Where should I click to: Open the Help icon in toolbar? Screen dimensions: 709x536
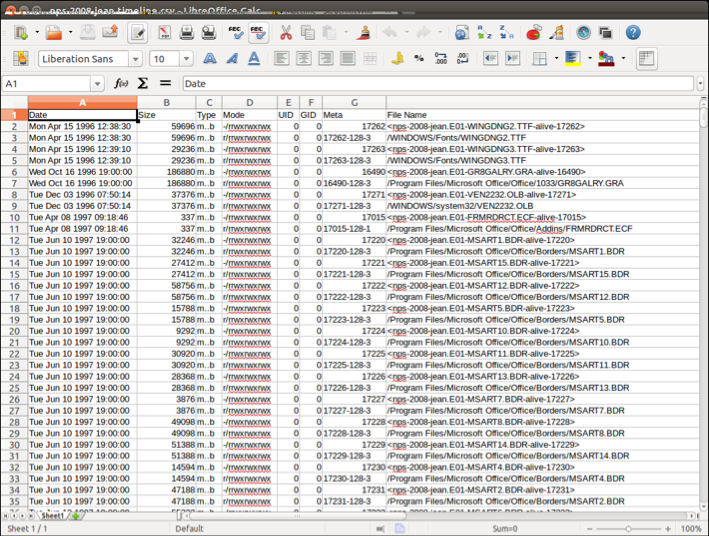(x=633, y=33)
